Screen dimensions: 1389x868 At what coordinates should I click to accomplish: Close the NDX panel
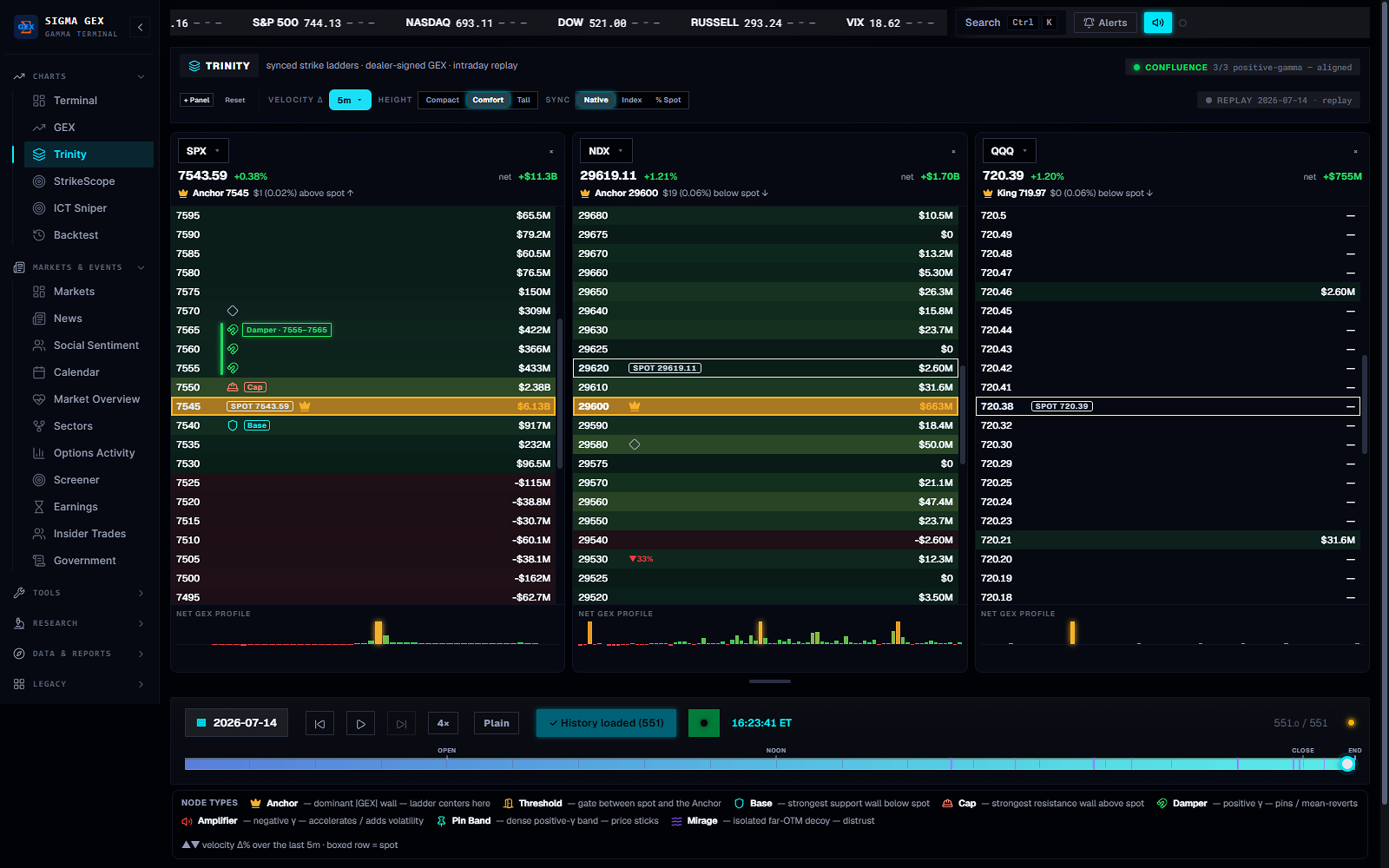[953, 152]
